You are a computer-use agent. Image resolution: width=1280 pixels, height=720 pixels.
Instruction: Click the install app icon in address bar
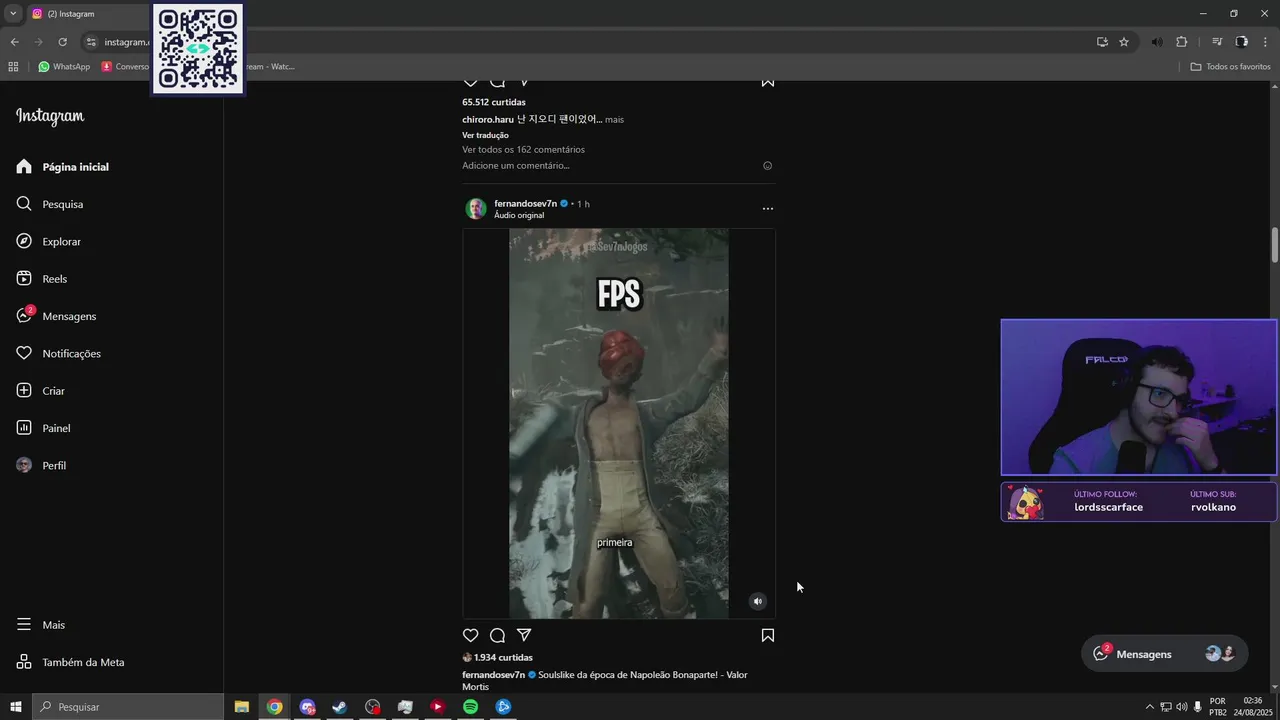coord(1102,42)
